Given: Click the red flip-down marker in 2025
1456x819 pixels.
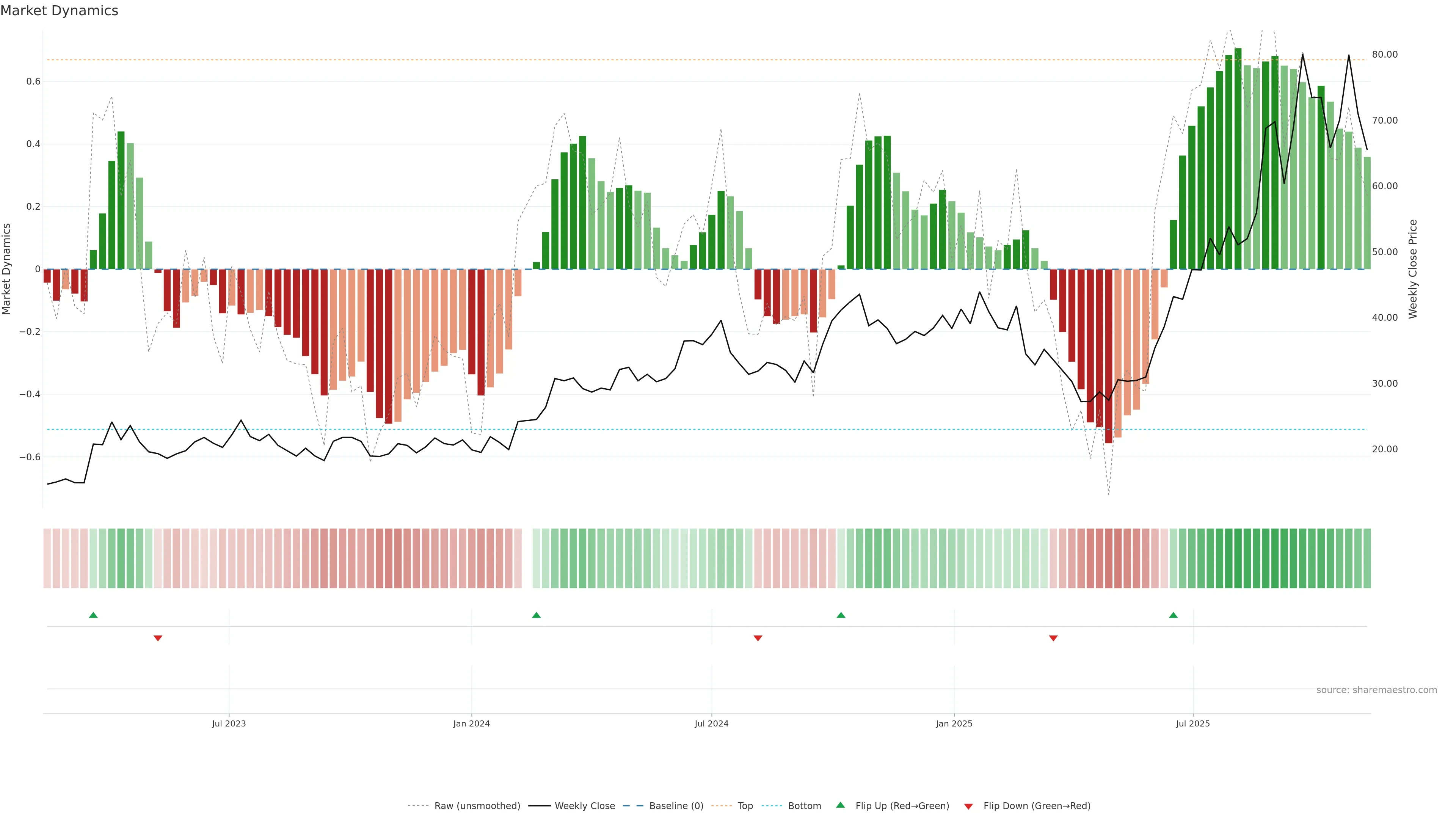Looking at the screenshot, I should [1053, 638].
